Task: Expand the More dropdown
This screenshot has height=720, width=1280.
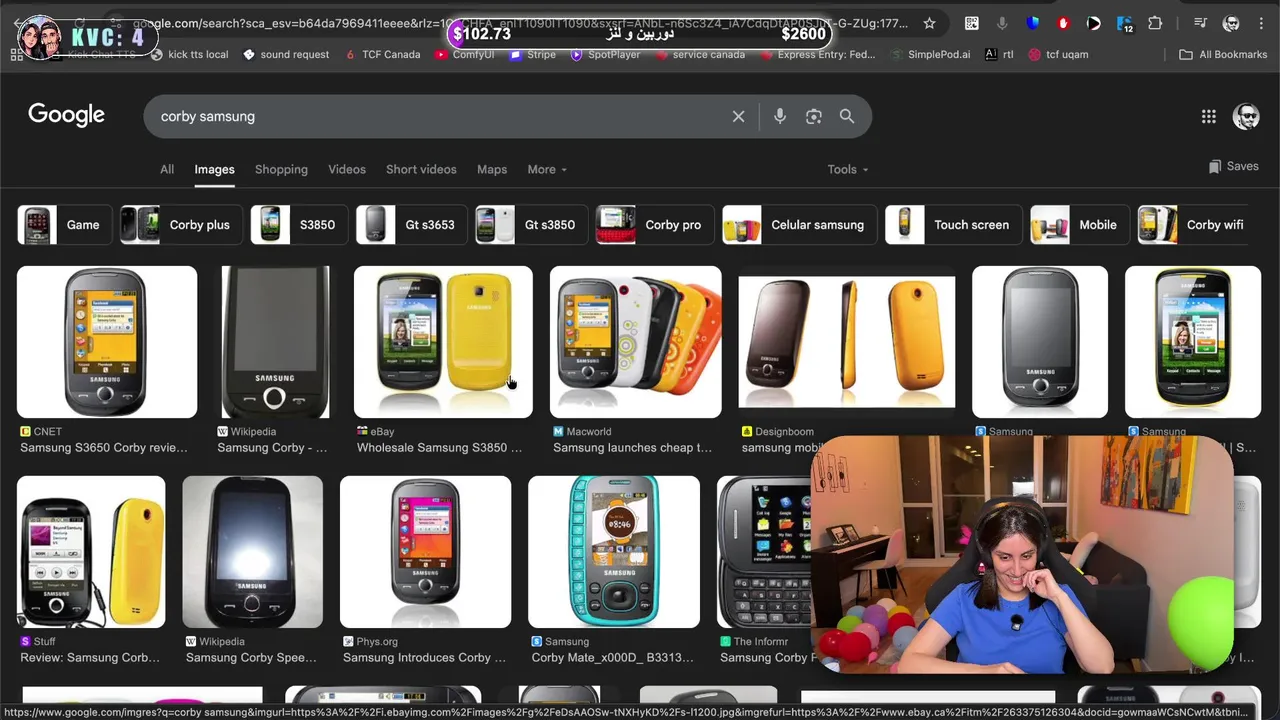Action: [547, 169]
